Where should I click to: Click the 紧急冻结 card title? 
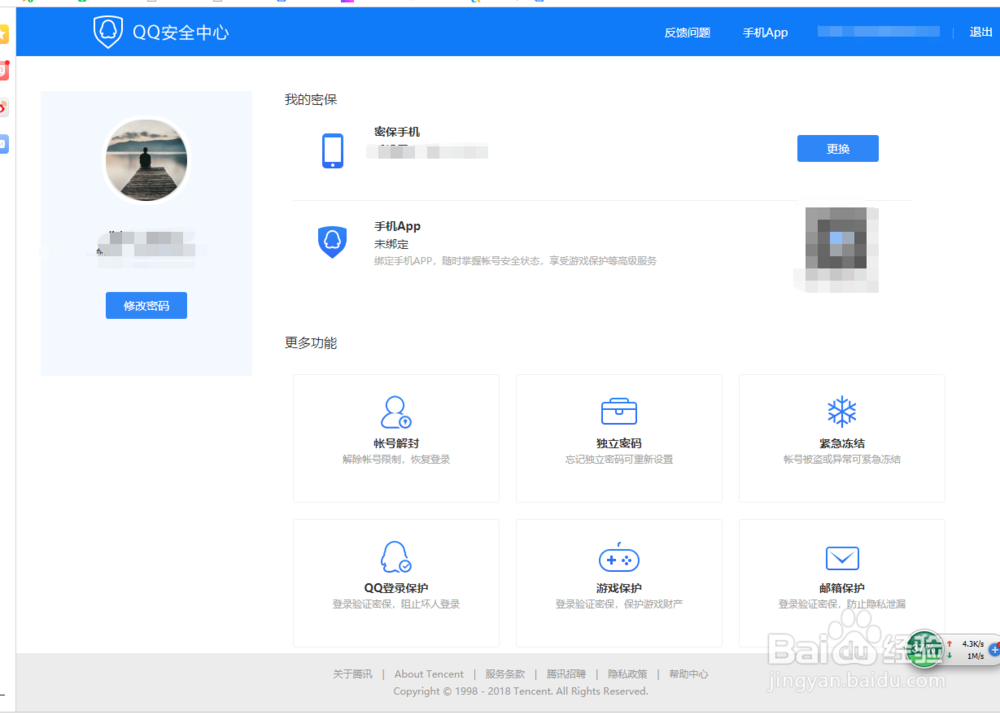coord(842,443)
